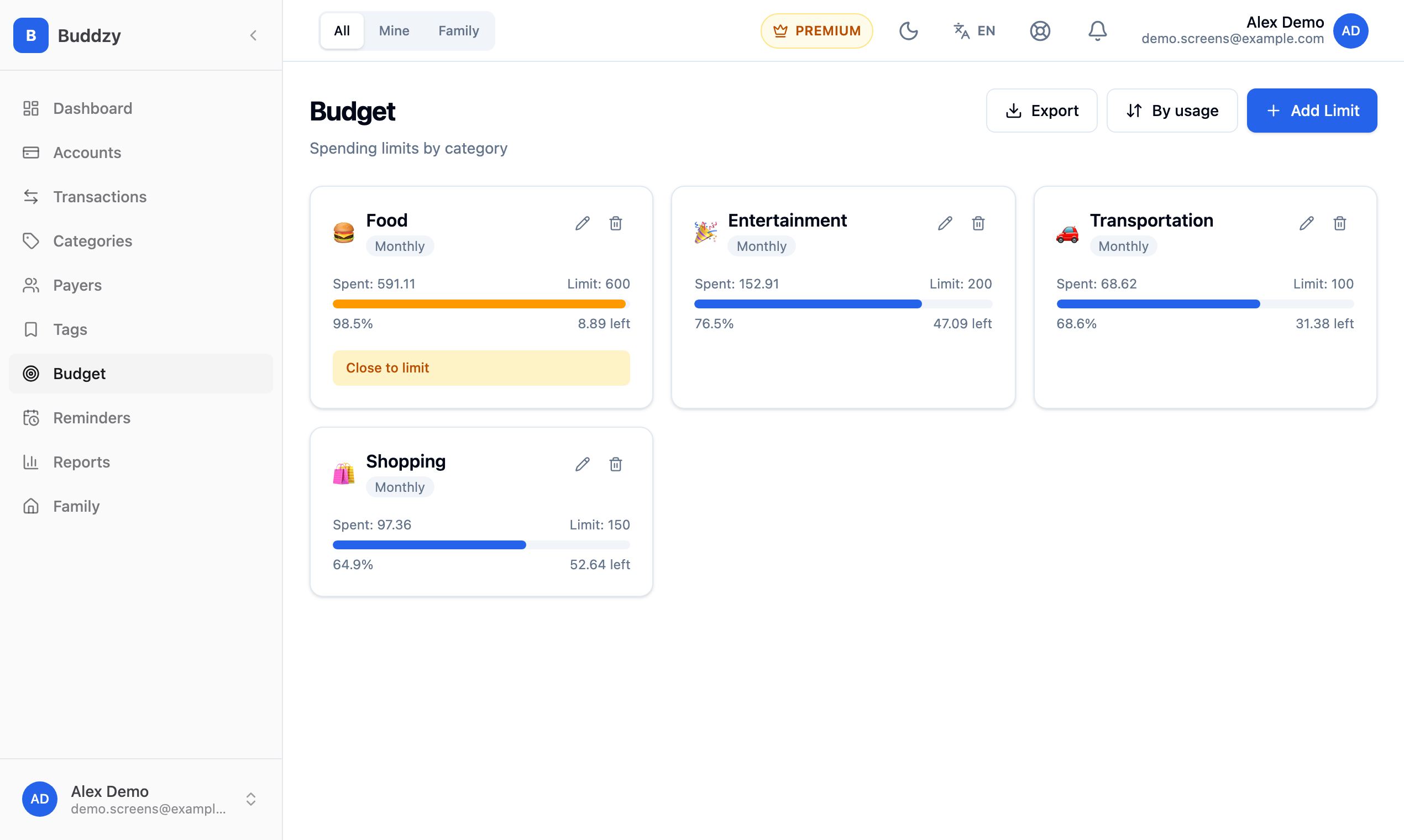Go to Accounts in the sidebar

(x=141, y=153)
